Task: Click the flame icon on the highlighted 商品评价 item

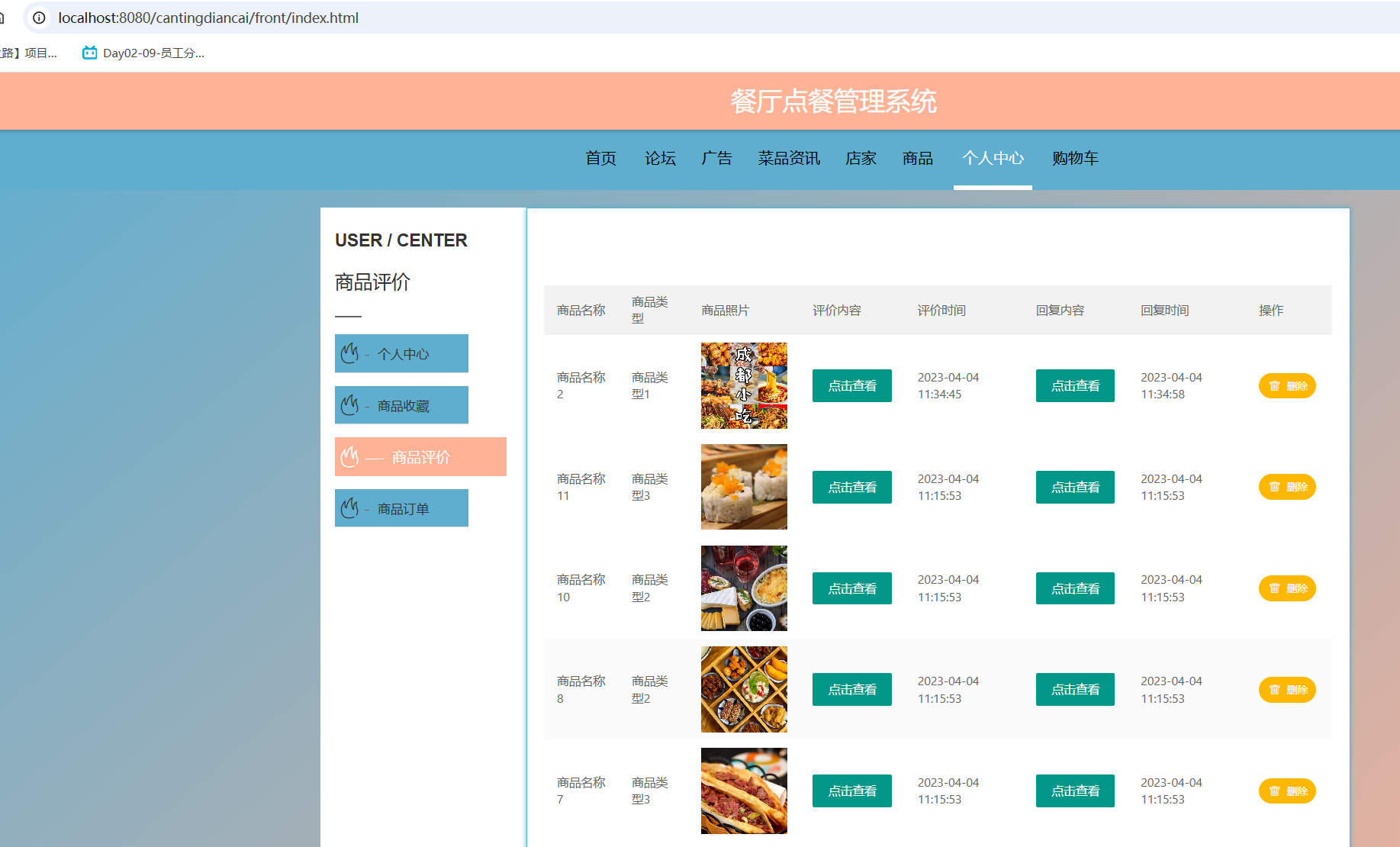Action: [x=350, y=456]
